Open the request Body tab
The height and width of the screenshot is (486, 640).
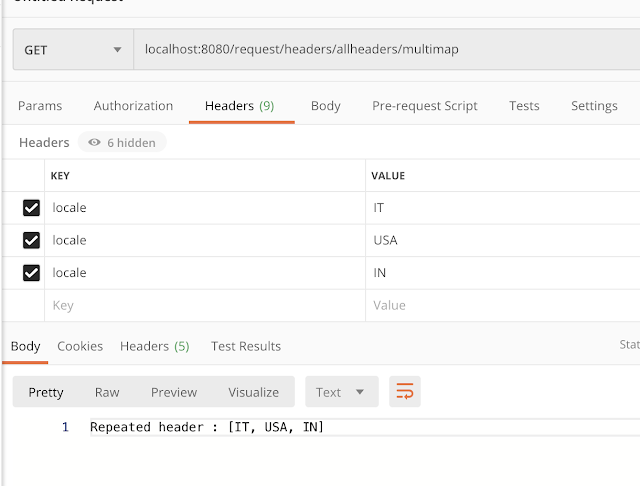pos(326,106)
